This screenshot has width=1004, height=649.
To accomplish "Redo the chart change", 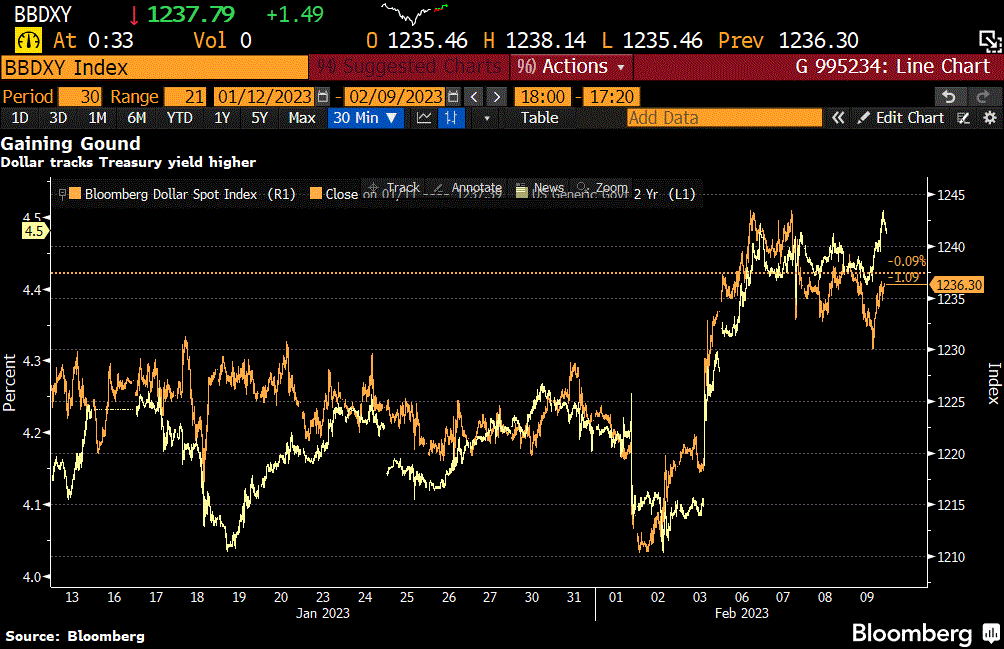I will tap(983, 97).
